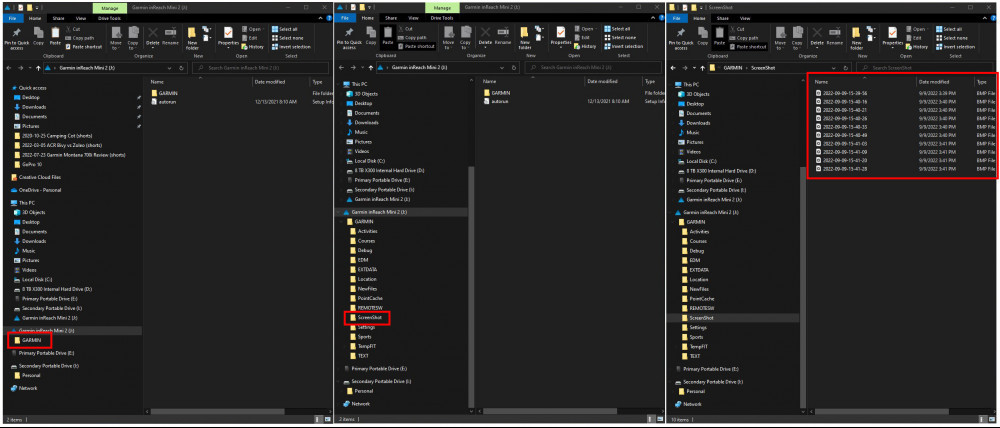Select autorun file in middle window list

point(496,101)
